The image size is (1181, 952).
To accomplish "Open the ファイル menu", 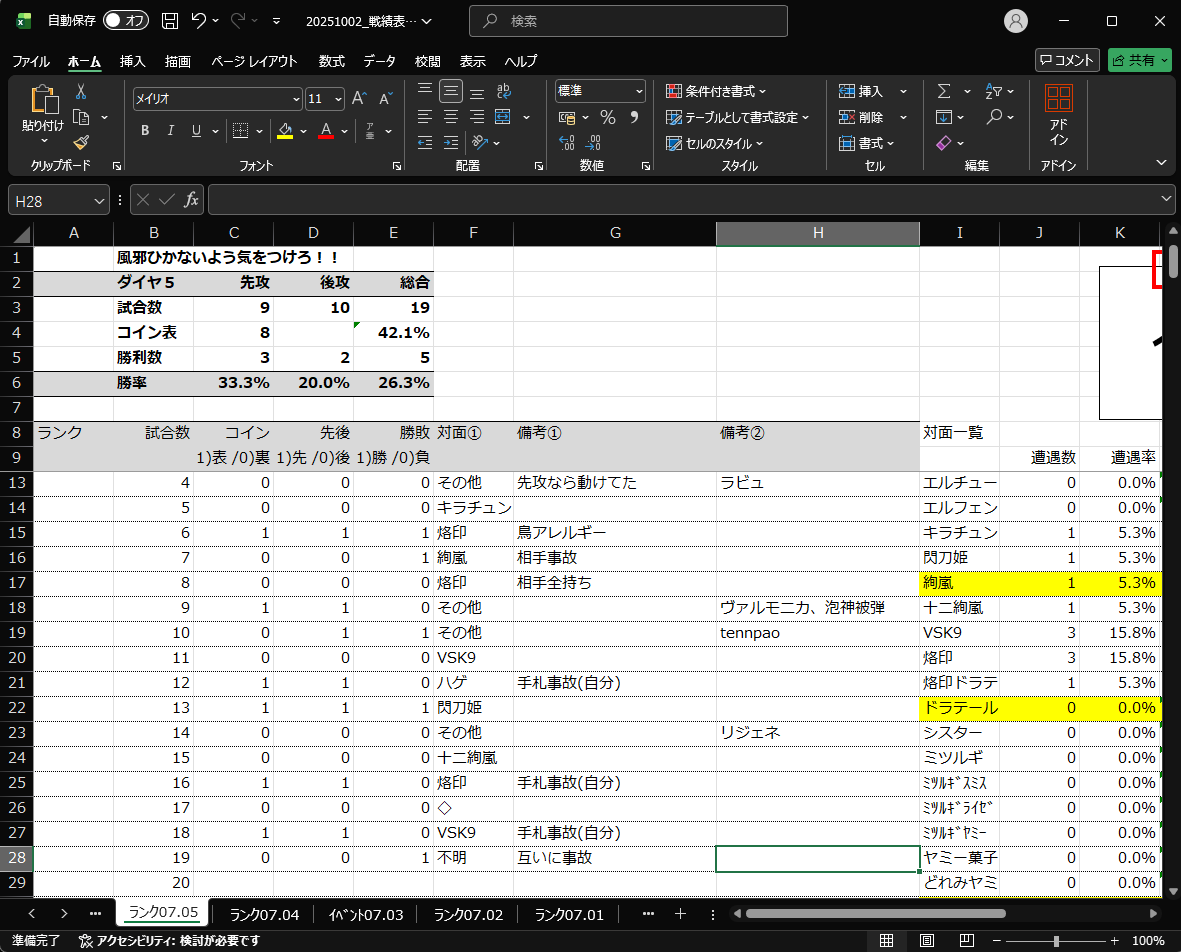I will pyautogui.click(x=30, y=61).
